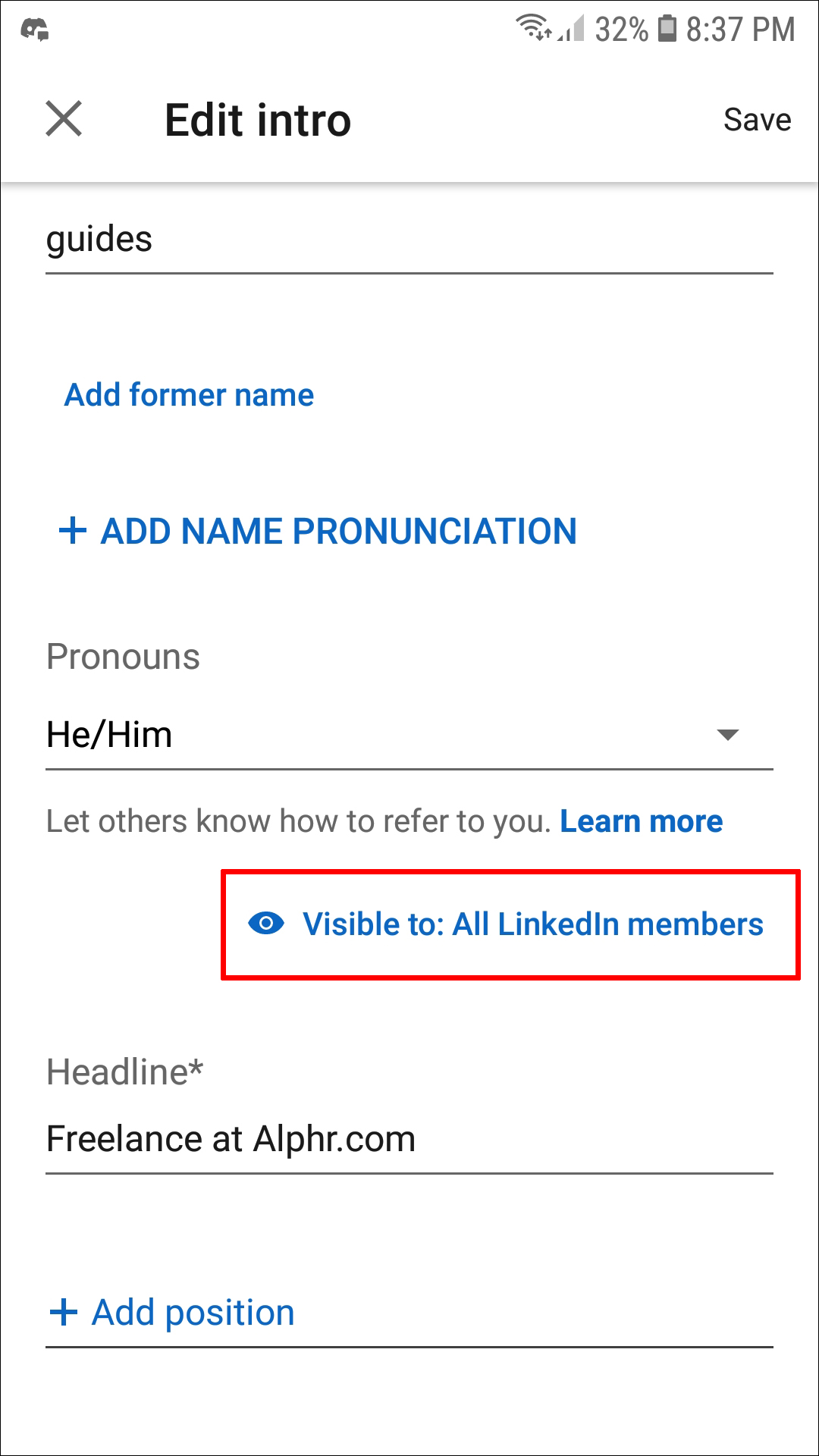Image resolution: width=819 pixels, height=1456 pixels.
Task: Tap the last name field containing guides
Action: [408, 240]
